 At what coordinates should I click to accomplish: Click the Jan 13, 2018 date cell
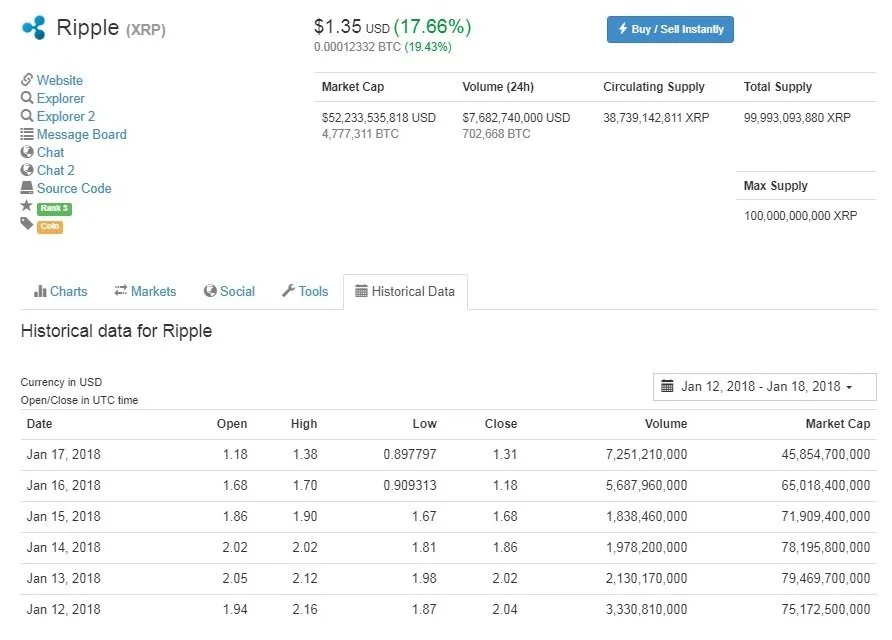pyautogui.click(x=64, y=579)
